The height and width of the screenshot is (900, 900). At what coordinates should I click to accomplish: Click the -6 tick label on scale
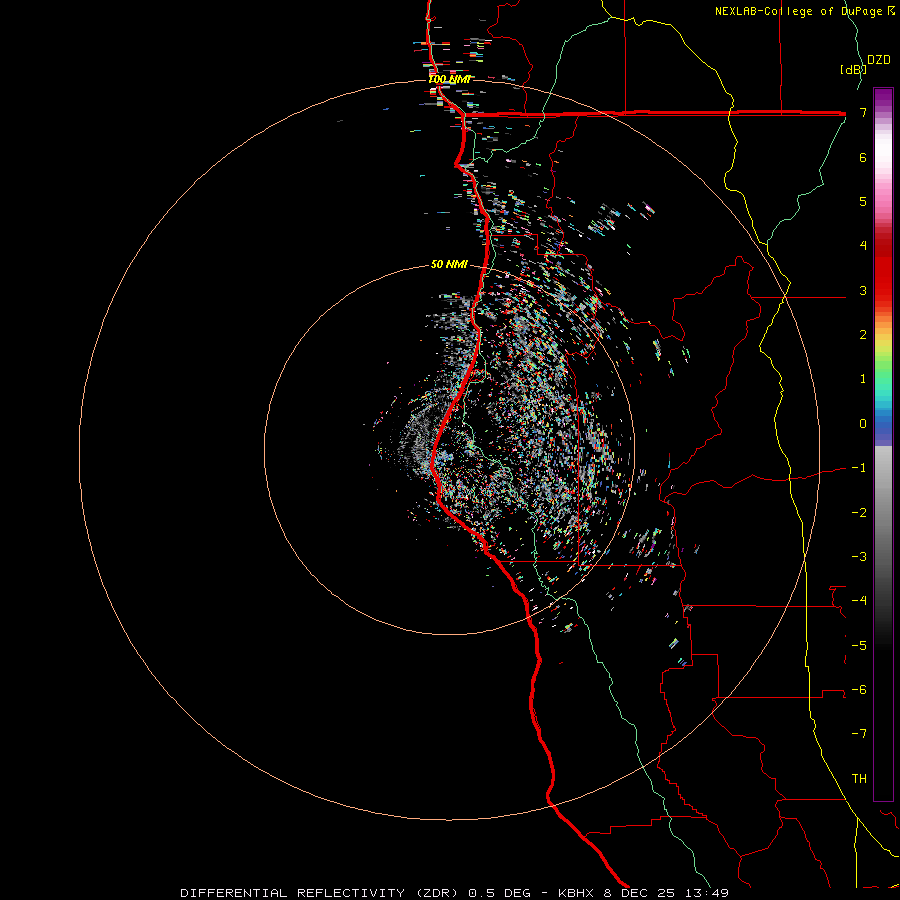point(859,689)
